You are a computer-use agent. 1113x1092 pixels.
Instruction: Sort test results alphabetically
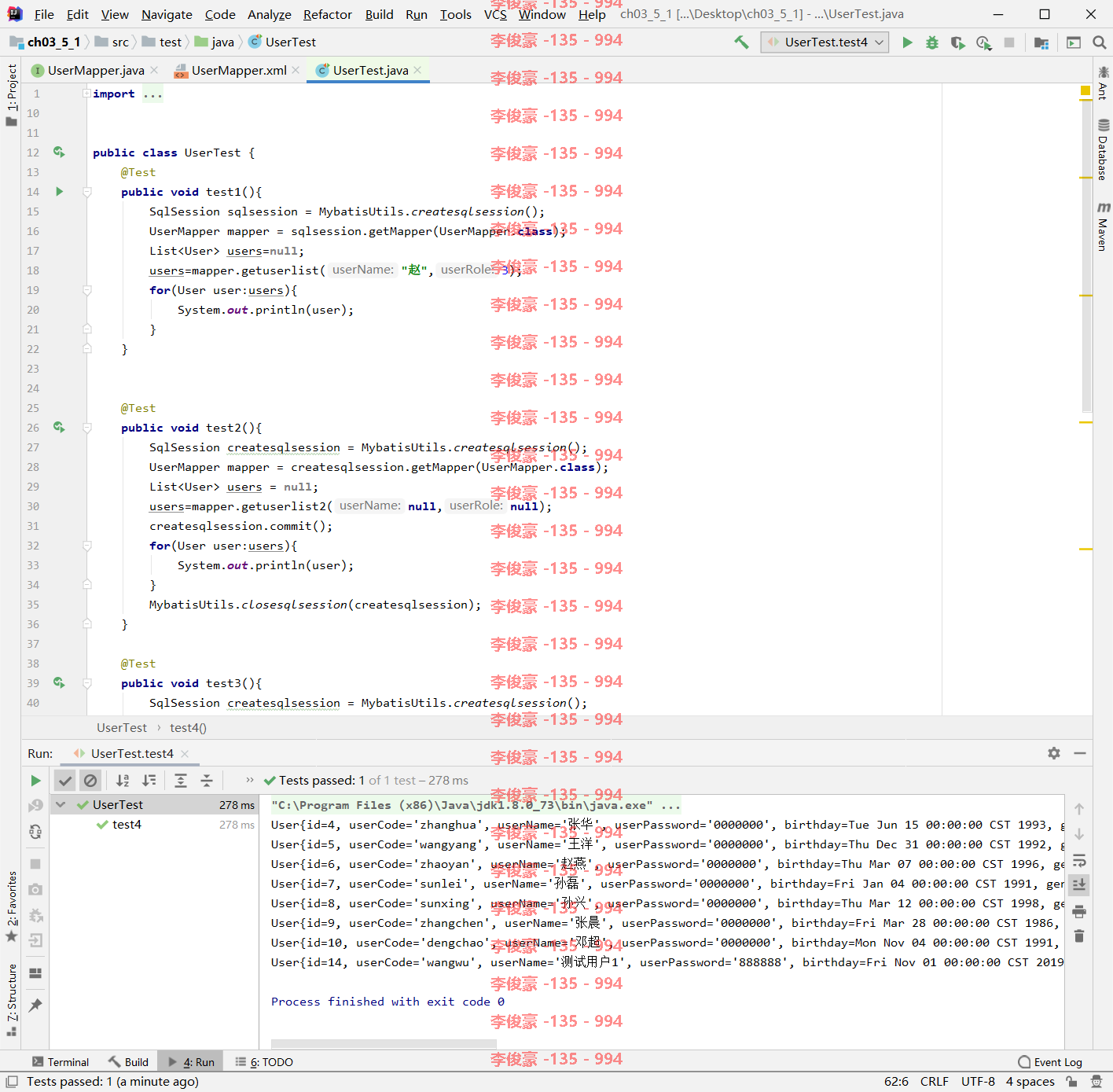pos(123,781)
